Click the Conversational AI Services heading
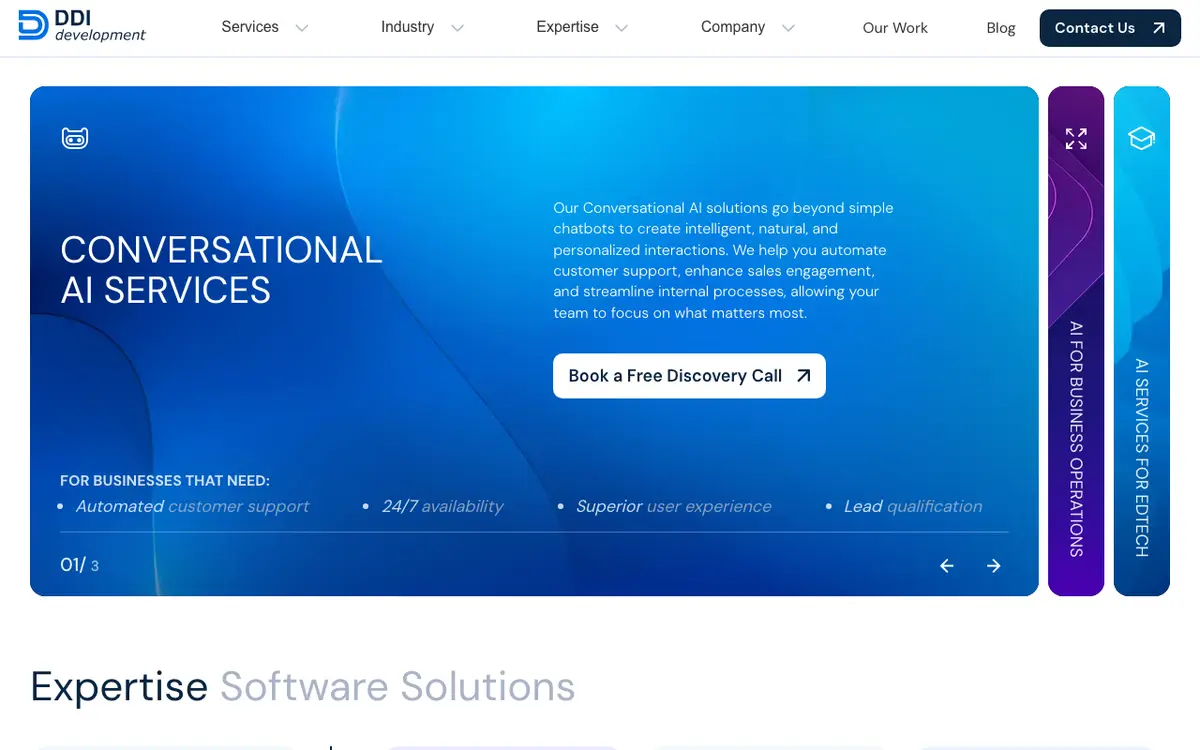 (221, 270)
